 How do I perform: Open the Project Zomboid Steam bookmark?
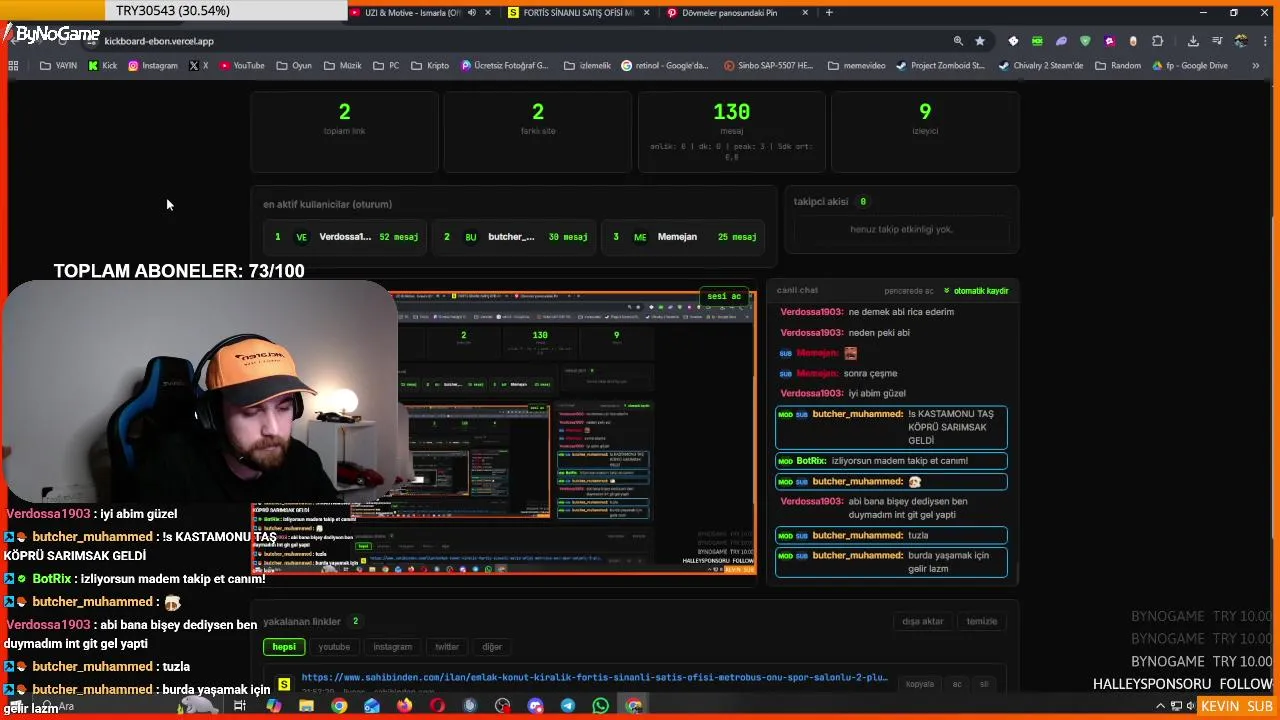click(940, 66)
